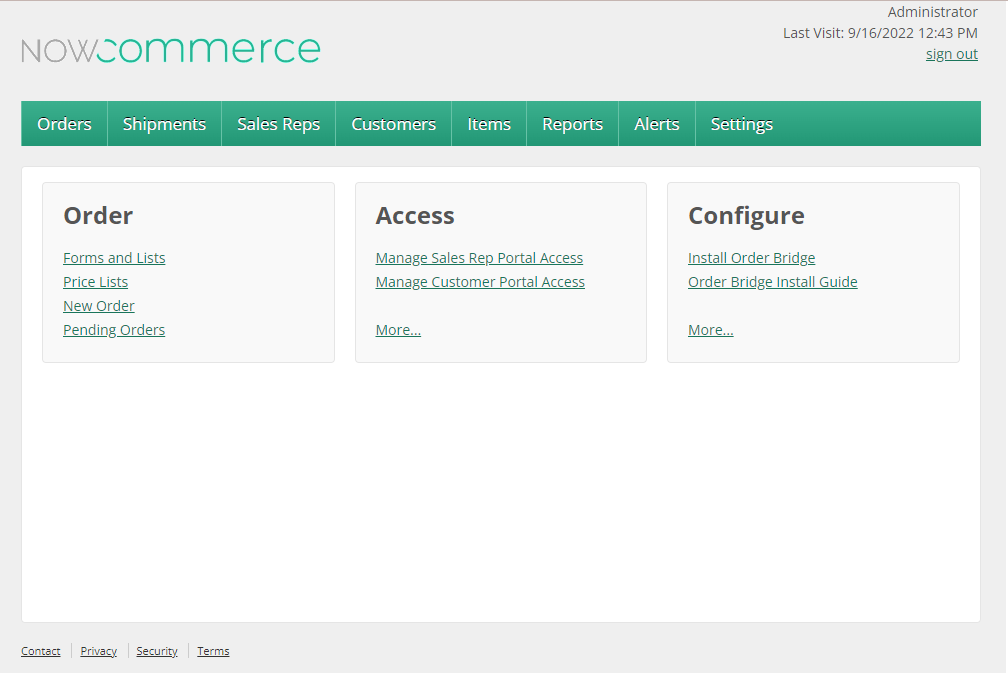Open Install Order Bridge link
The width and height of the screenshot is (1008, 673).
pyautogui.click(x=752, y=258)
